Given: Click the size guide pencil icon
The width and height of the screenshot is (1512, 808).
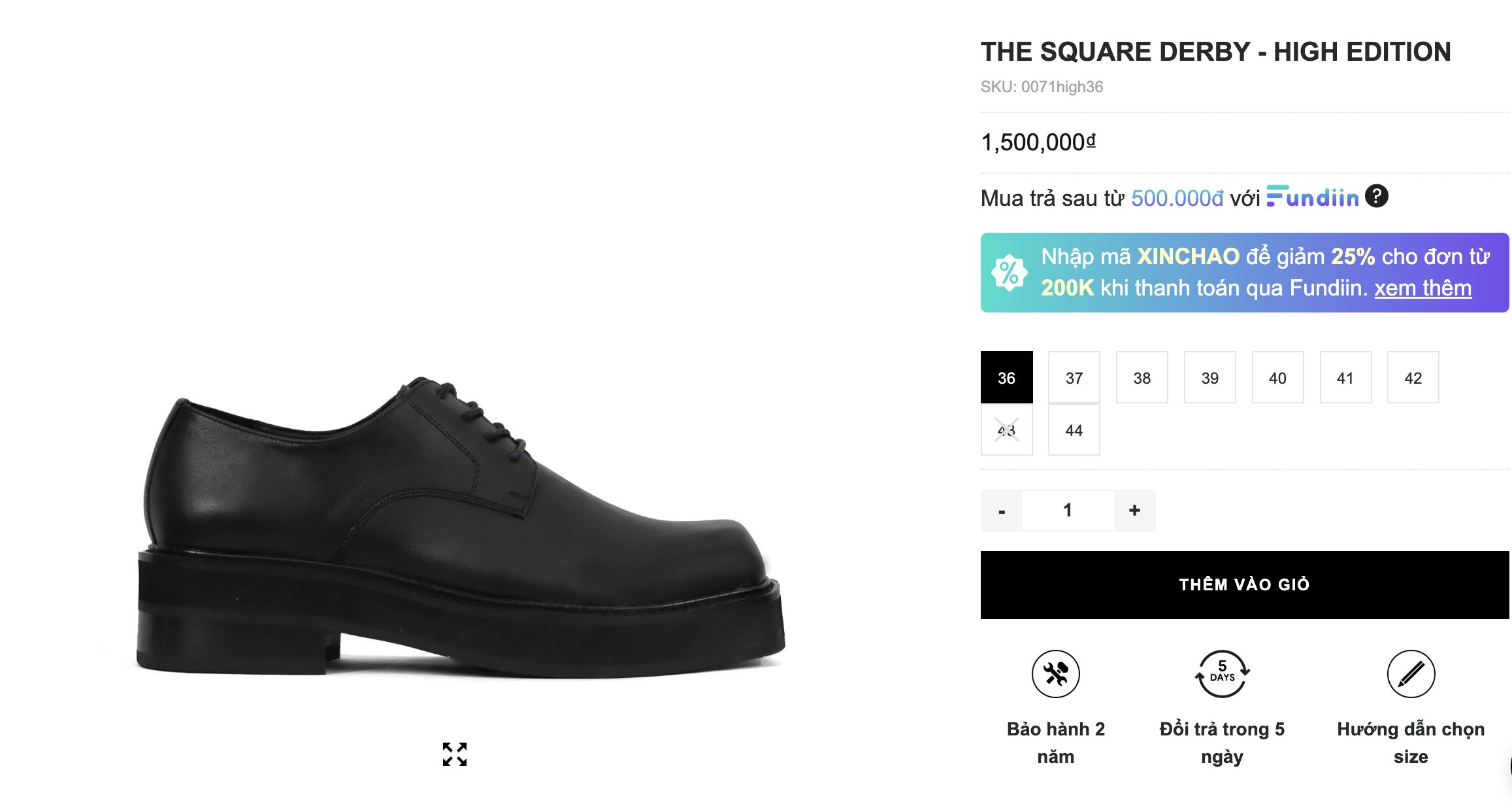Looking at the screenshot, I should click(x=1411, y=674).
